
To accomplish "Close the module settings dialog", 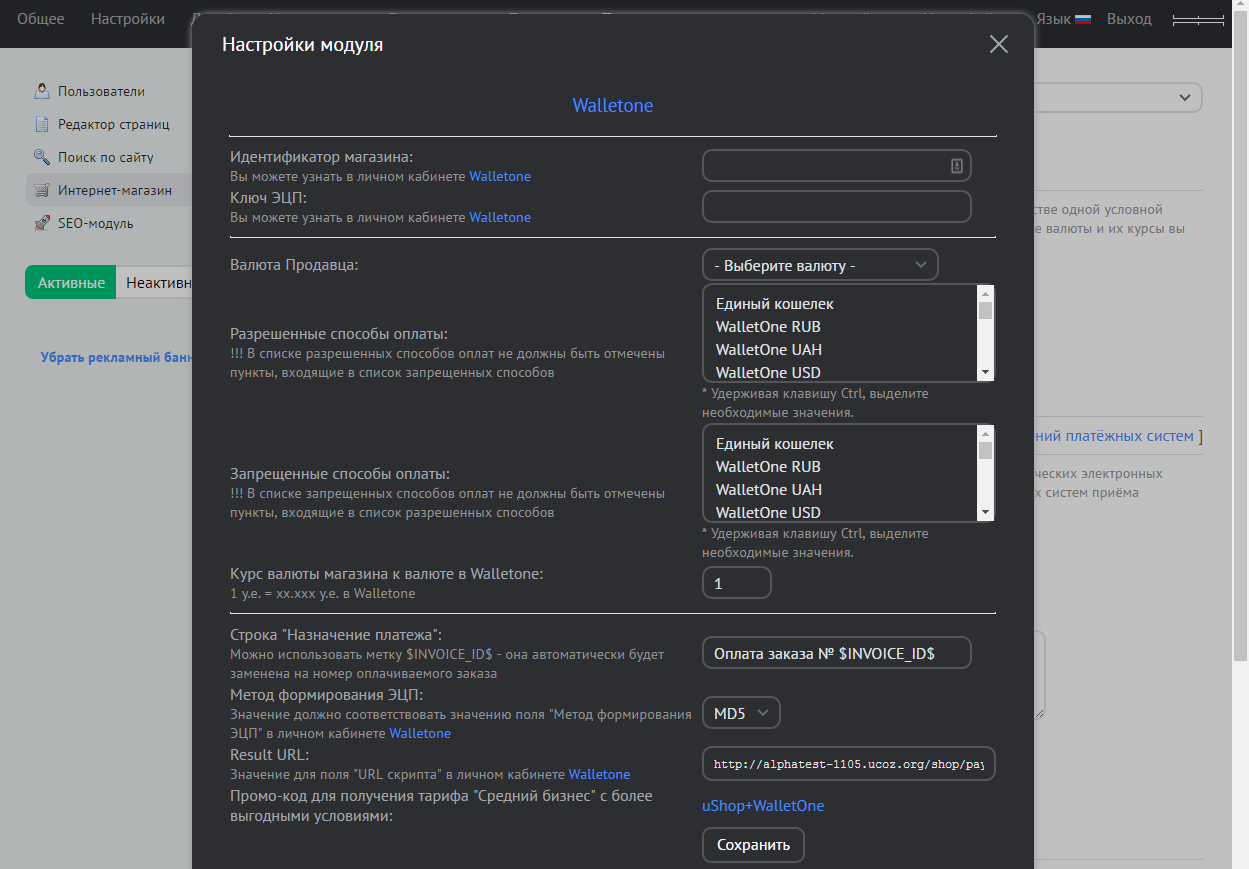I will [x=998, y=44].
